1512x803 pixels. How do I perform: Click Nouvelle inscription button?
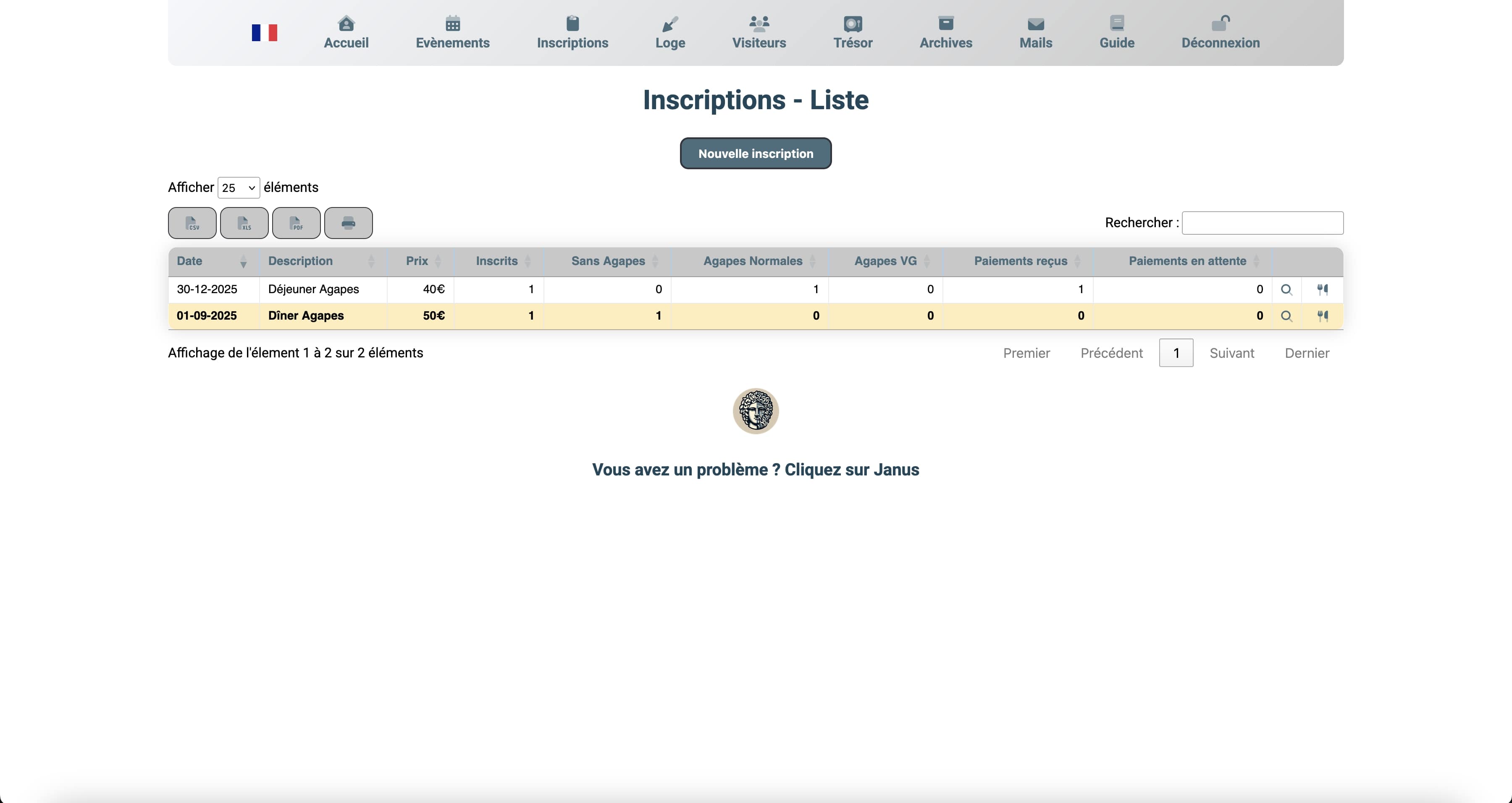click(756, 154)
